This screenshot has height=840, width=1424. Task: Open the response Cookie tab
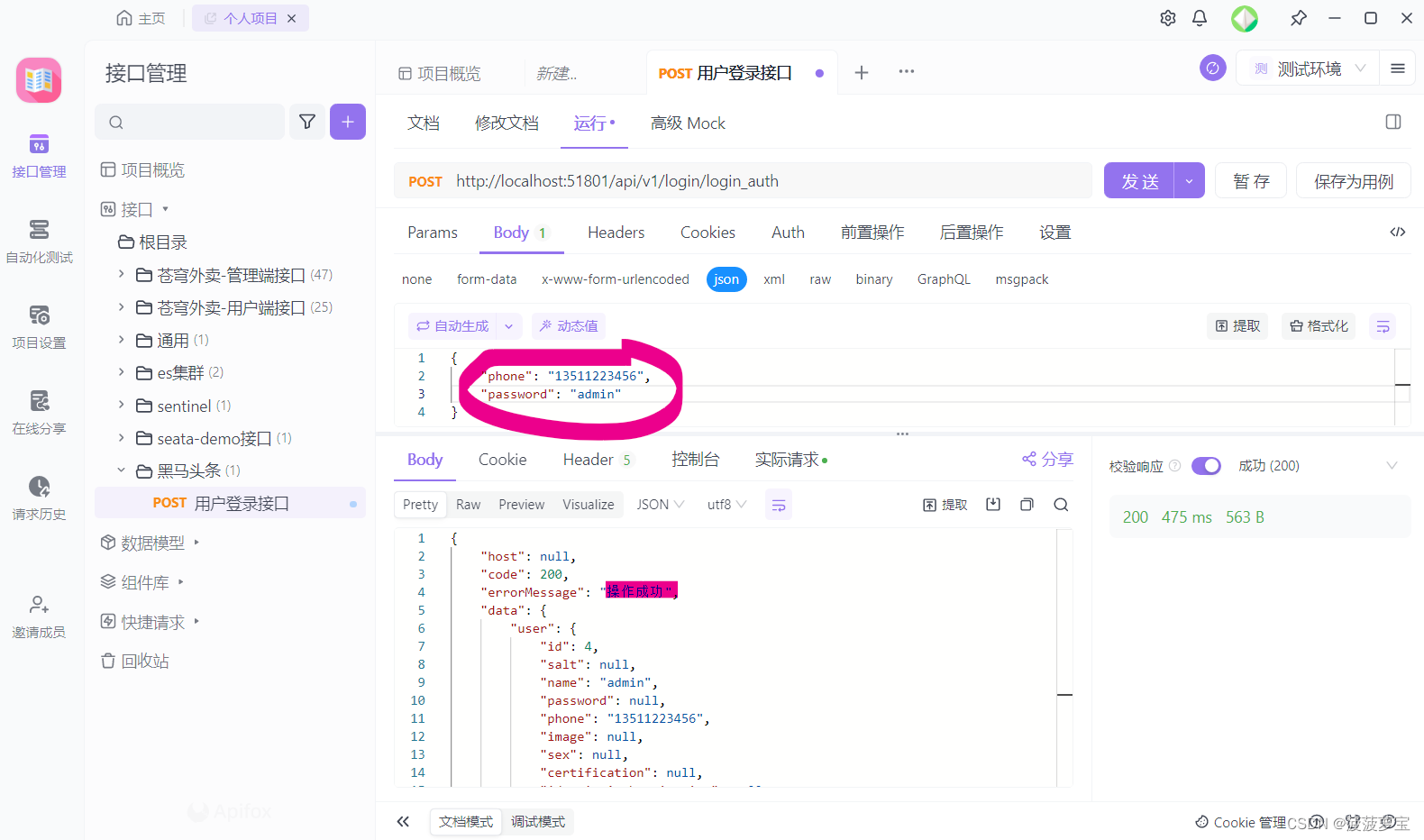point(502,460)
